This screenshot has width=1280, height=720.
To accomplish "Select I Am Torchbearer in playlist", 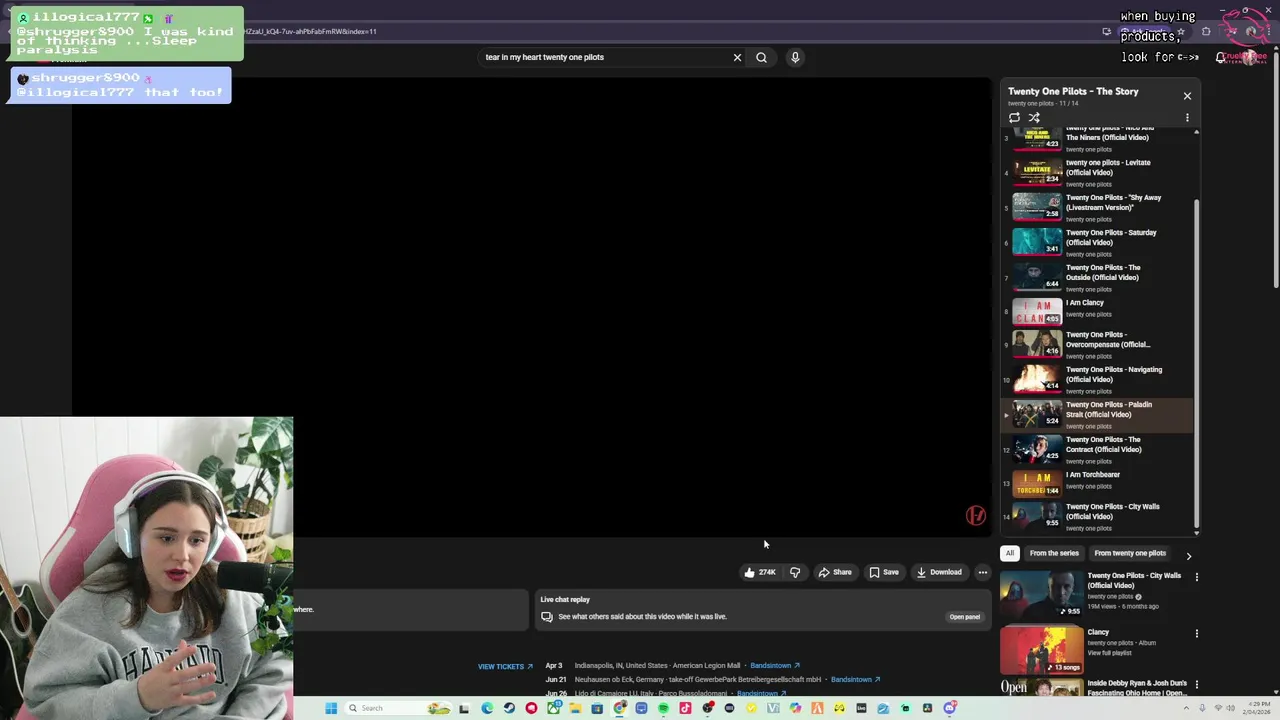I will [x=1098, y=483].
